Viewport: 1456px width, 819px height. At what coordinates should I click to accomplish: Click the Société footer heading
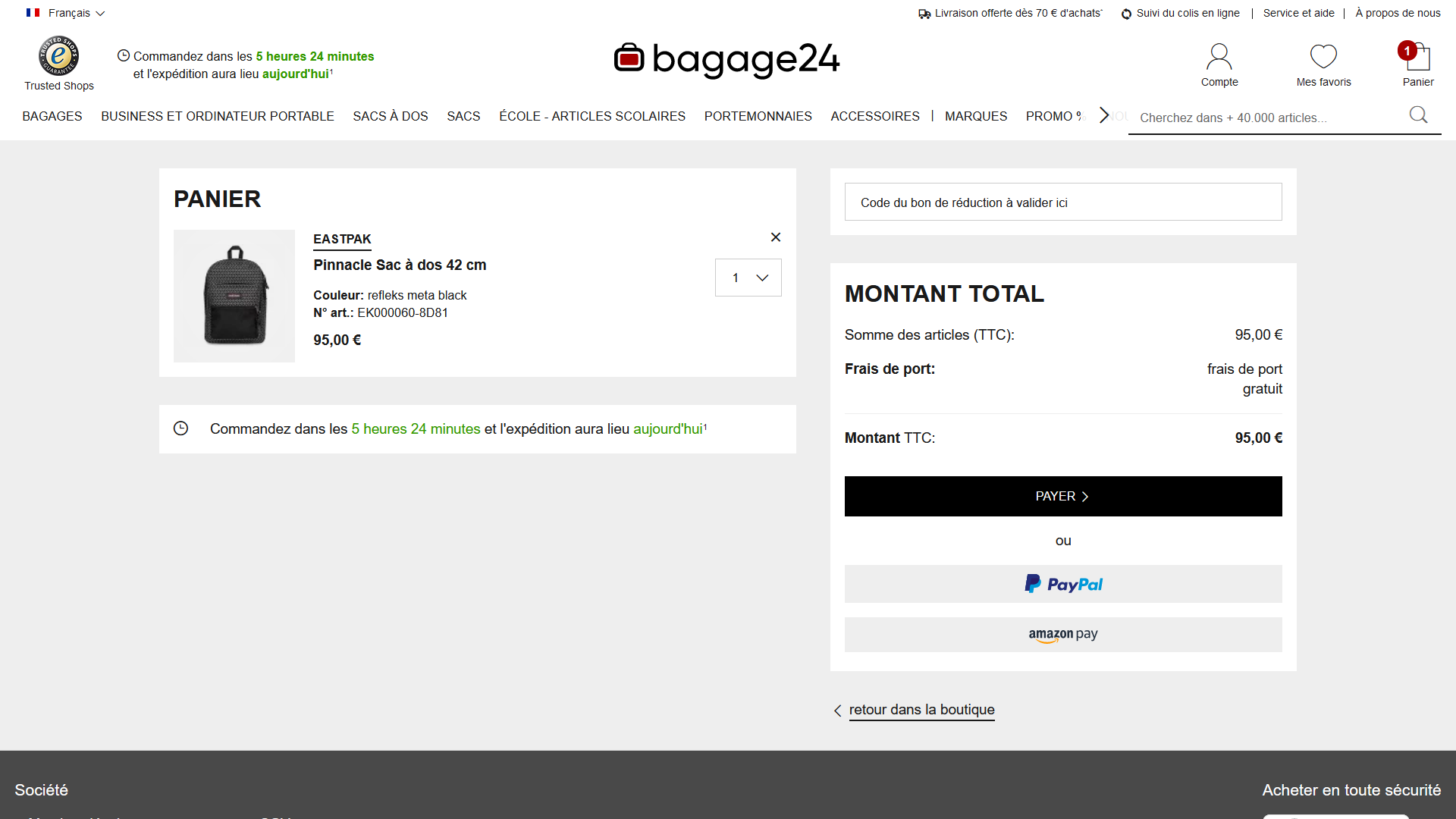42,790
